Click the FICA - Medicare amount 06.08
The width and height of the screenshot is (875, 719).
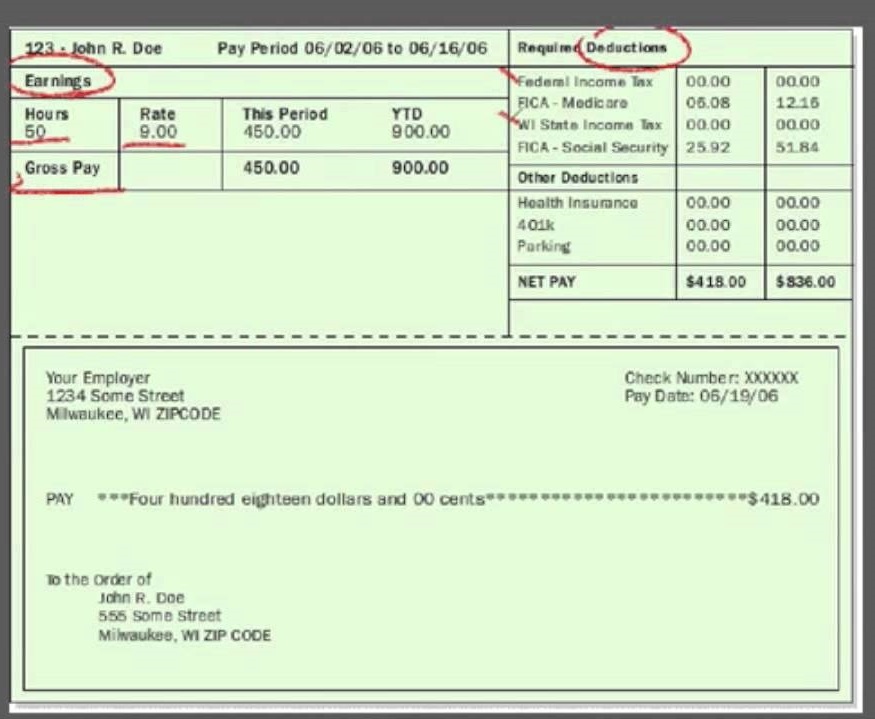click(x=708, y=103)
